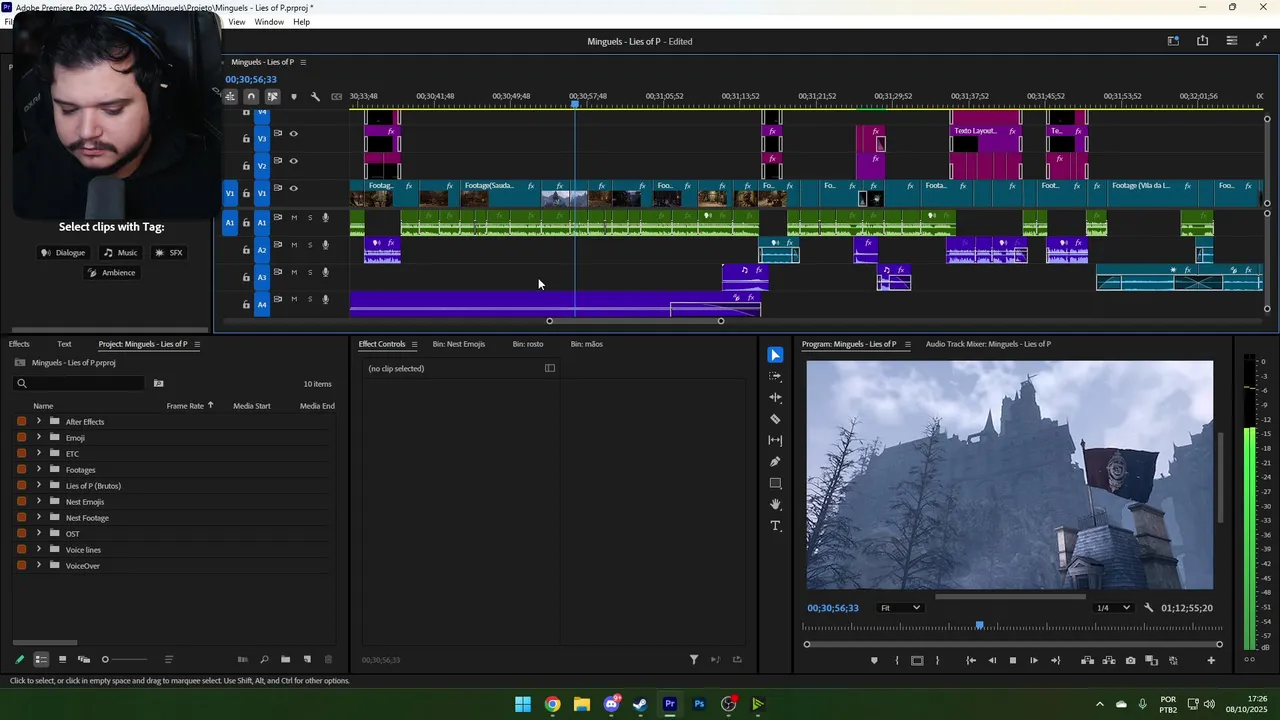Step forward one frame
This screenshot has height=720, width=1280.
1034,660
